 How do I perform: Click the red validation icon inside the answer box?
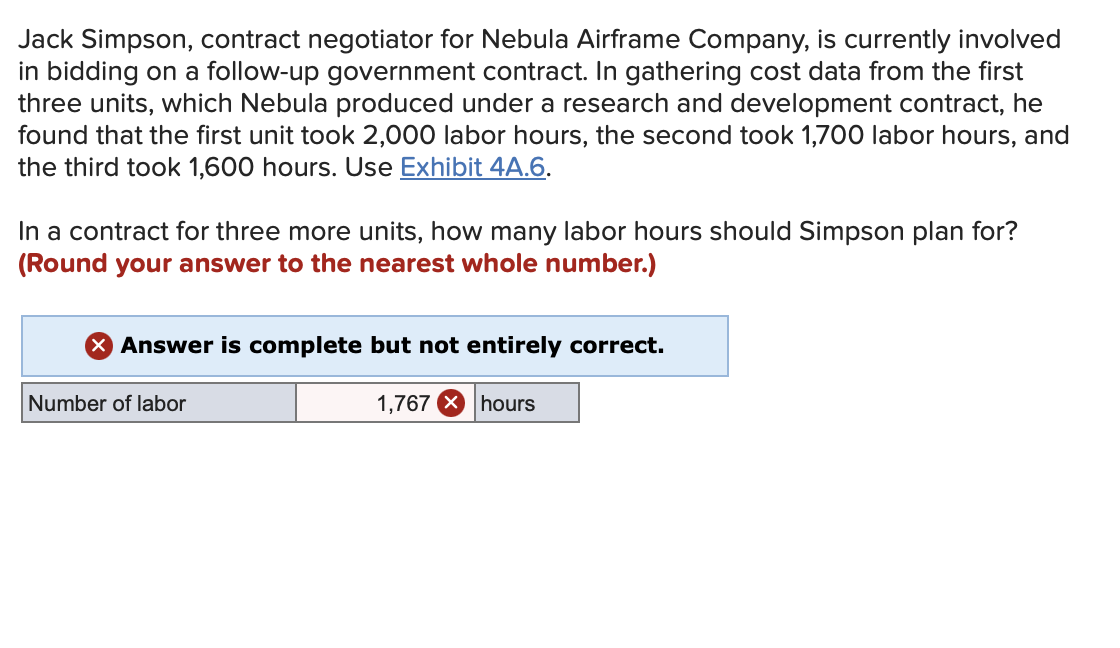(x=453, y=403)
